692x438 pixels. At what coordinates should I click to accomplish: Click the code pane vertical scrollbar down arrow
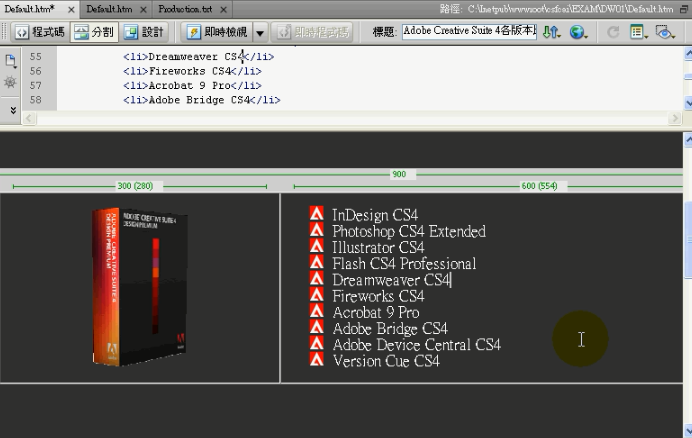(x=688, y=104)
